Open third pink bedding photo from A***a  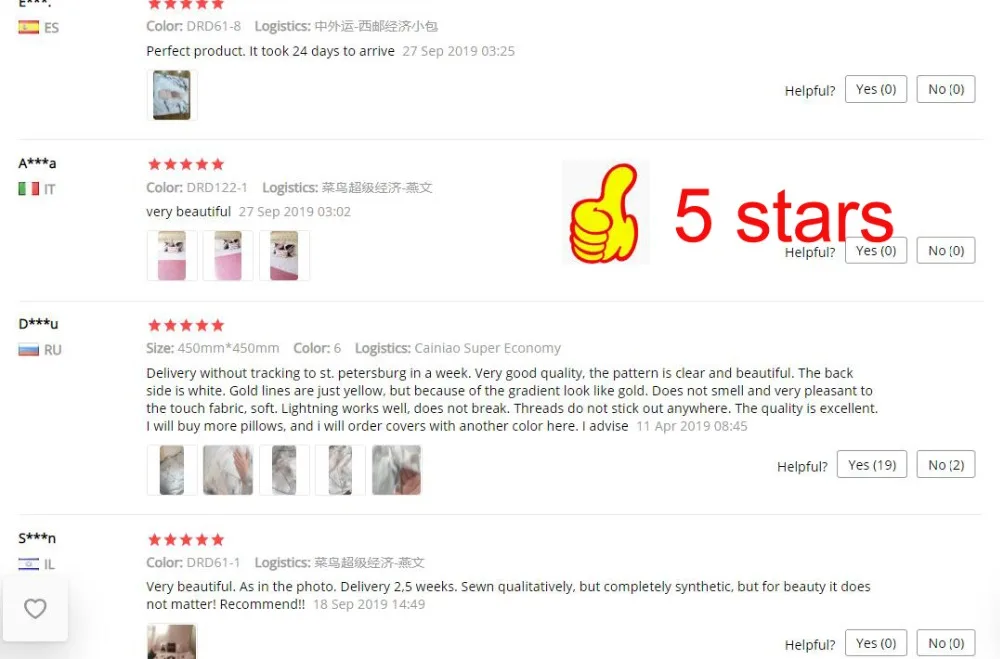[284, 256]
